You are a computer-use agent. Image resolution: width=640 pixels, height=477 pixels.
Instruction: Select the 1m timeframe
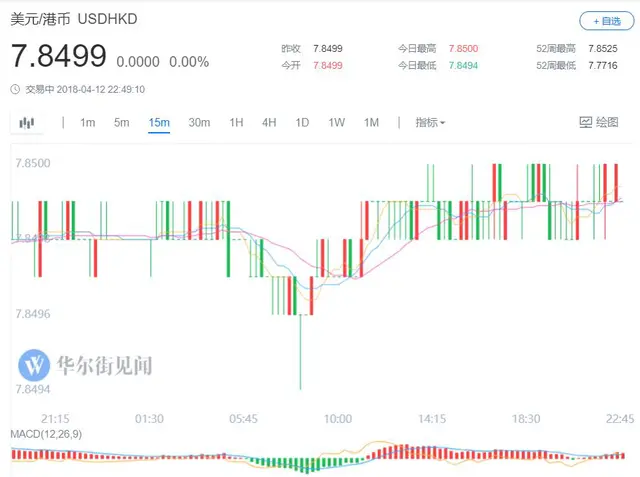[x=88, y=122]
